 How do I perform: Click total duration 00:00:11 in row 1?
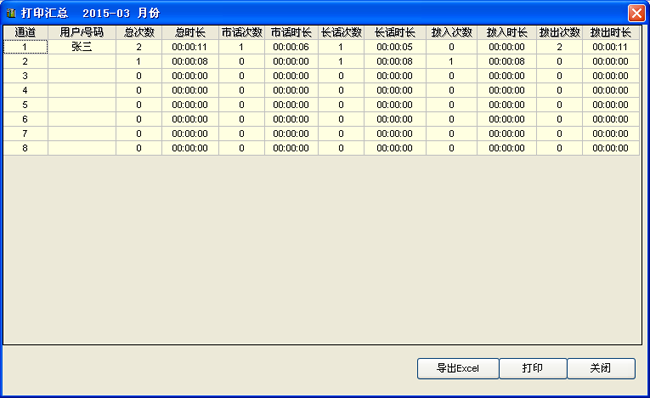coord(190,47)
